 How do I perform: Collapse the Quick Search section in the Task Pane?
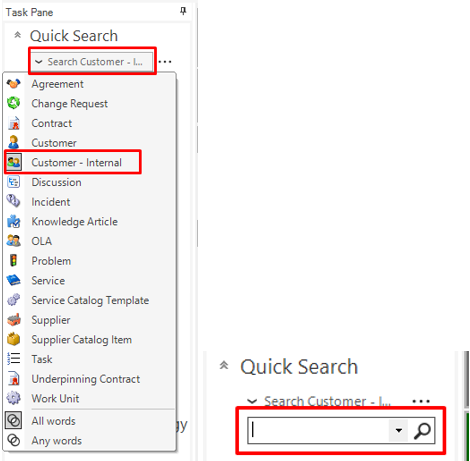point(17,35)
